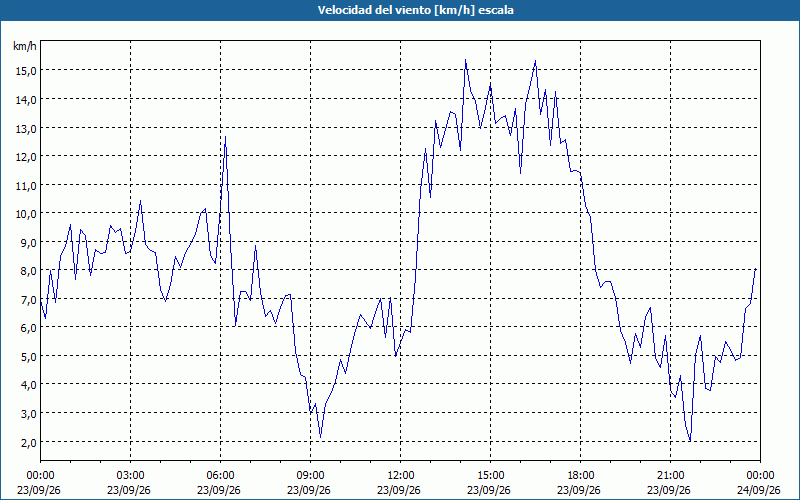This screenshot has height=500, width=800.
Task: Click the '24/09/26' date label
Action: 759,490
